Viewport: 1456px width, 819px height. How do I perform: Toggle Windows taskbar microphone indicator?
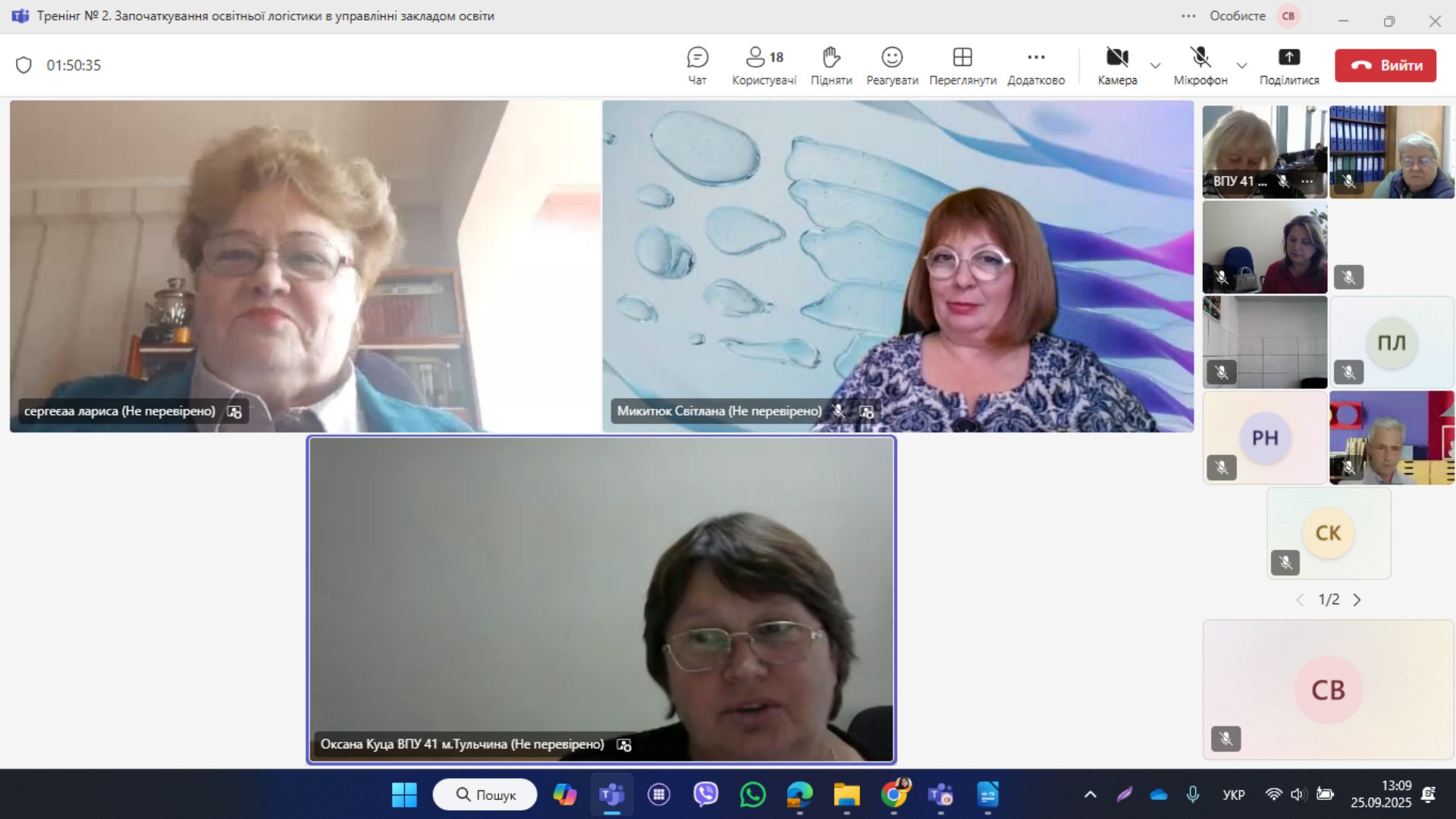click(x=1193, y=794)
